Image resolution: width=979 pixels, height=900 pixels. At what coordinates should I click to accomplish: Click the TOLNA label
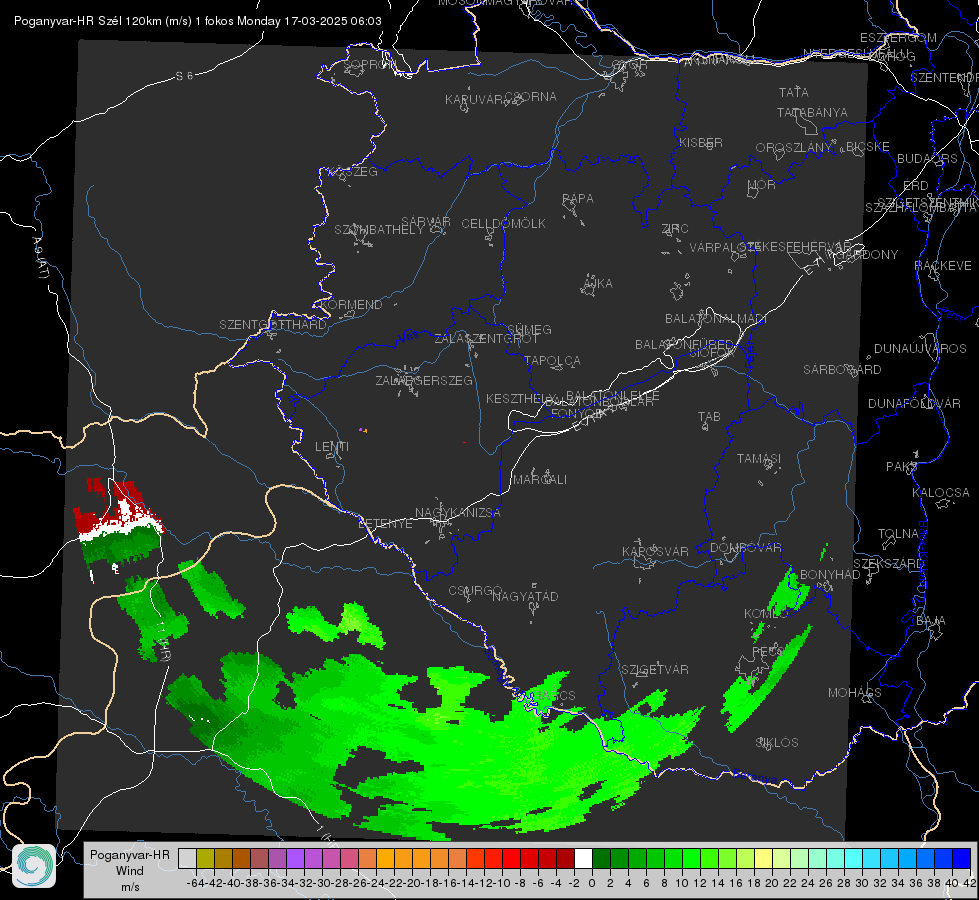(x=898, y=534)
